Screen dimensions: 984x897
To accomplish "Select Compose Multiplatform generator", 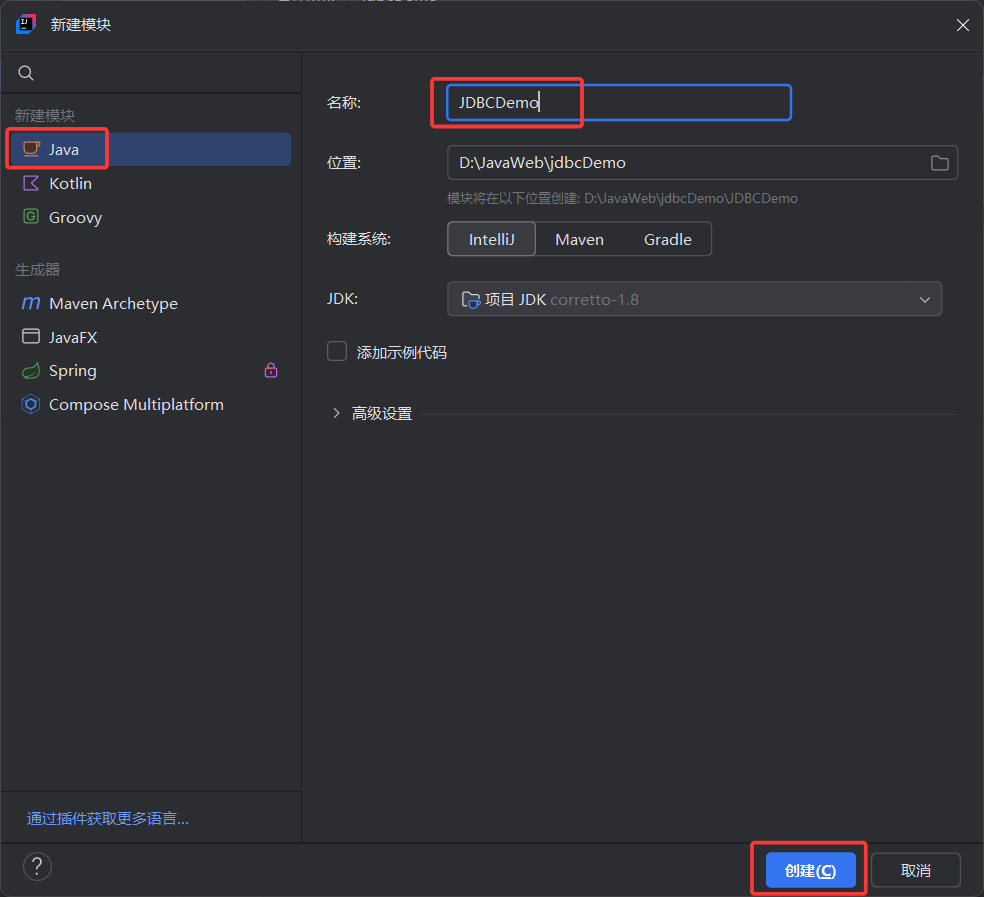I will [151, 404].
